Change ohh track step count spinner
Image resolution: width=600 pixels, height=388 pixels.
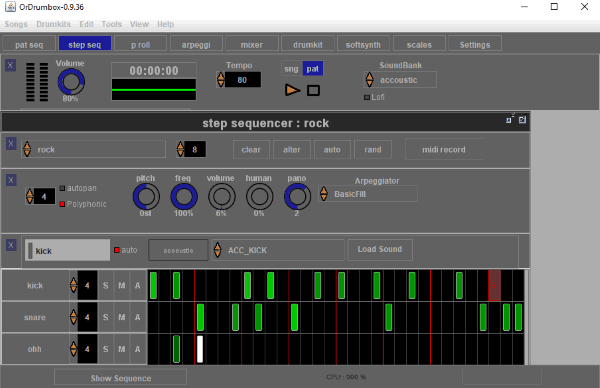coord(73,349)
